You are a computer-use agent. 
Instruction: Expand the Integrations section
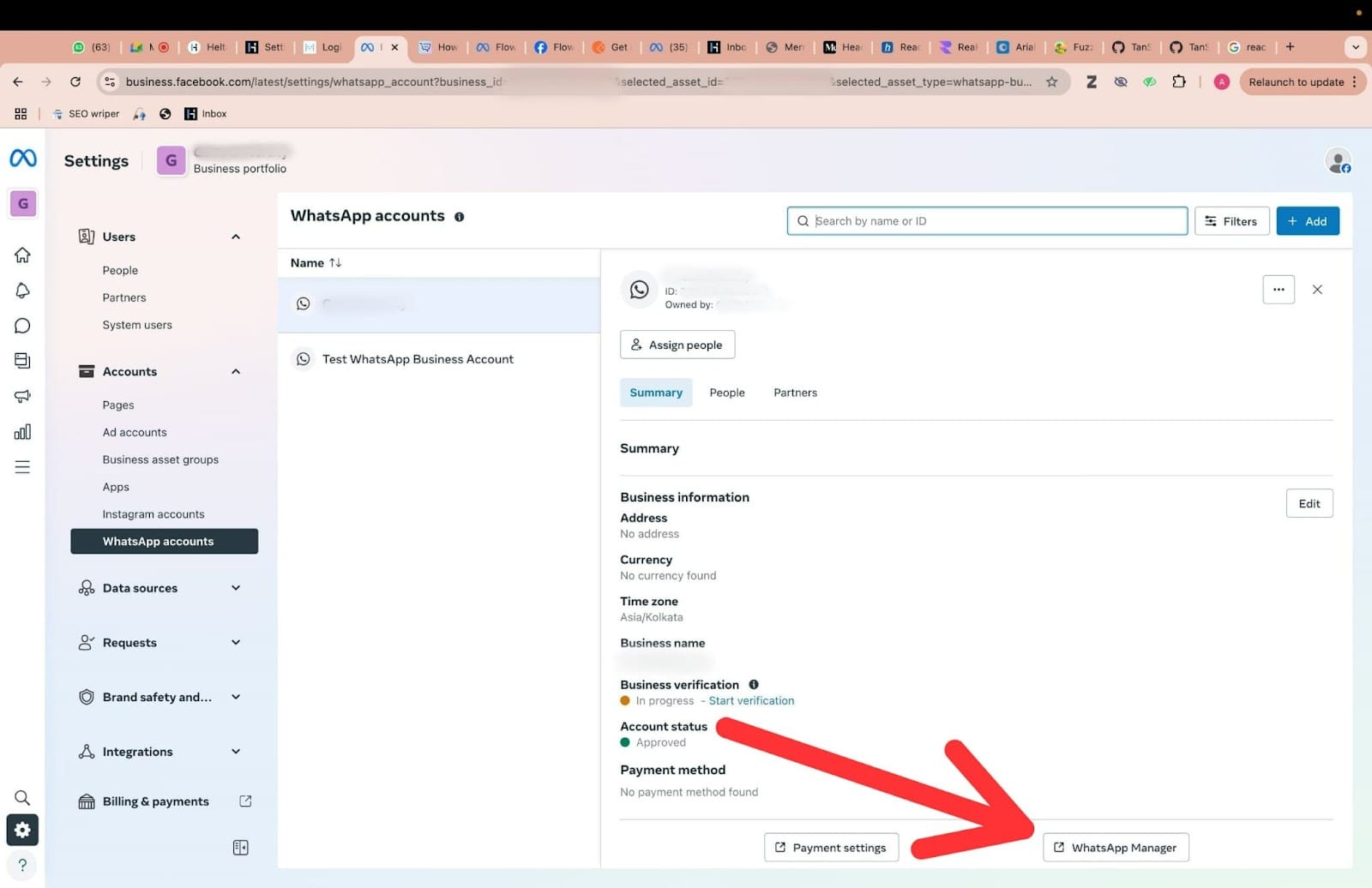236,752
